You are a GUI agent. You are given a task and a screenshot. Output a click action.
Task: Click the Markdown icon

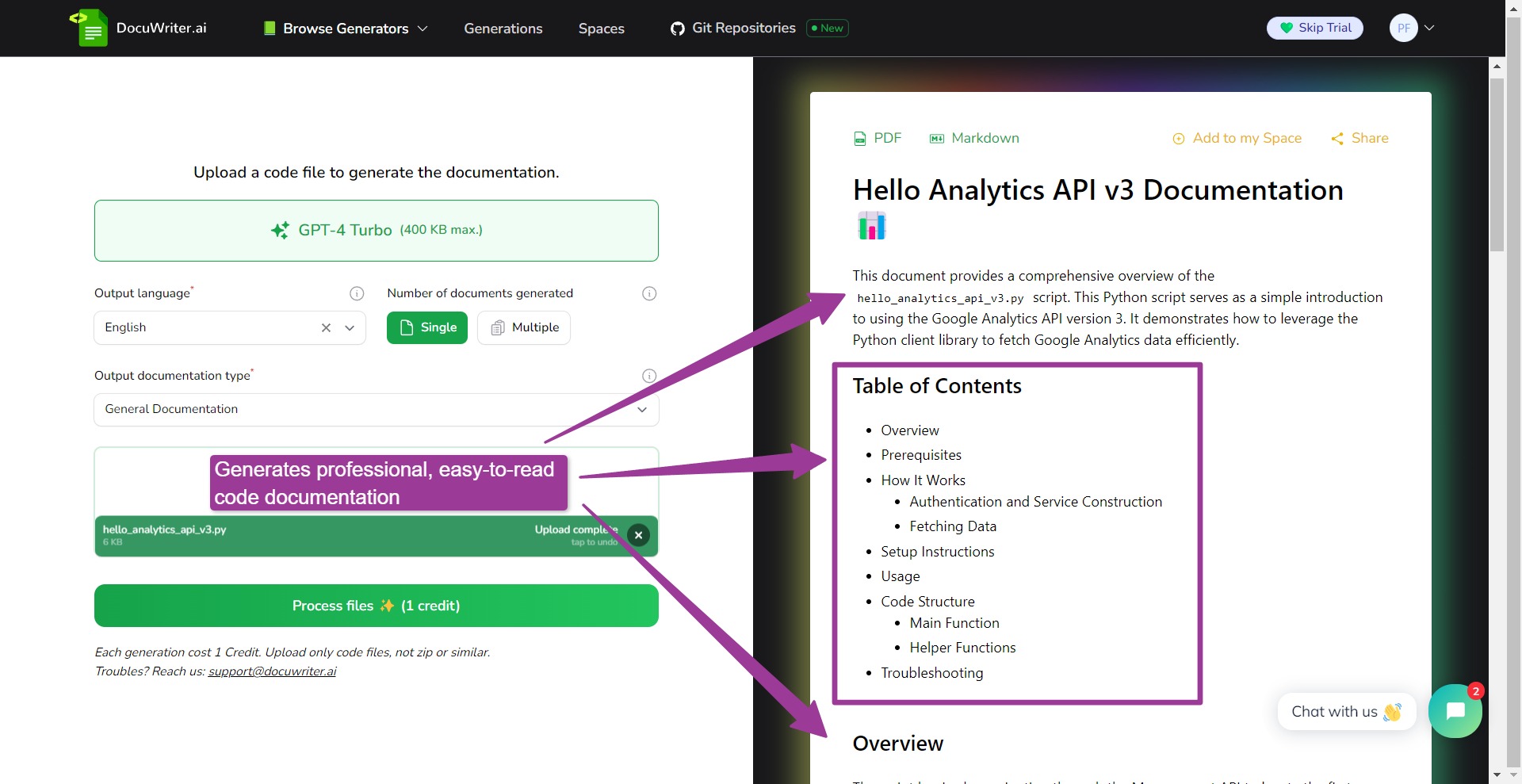tap(937, 139)
